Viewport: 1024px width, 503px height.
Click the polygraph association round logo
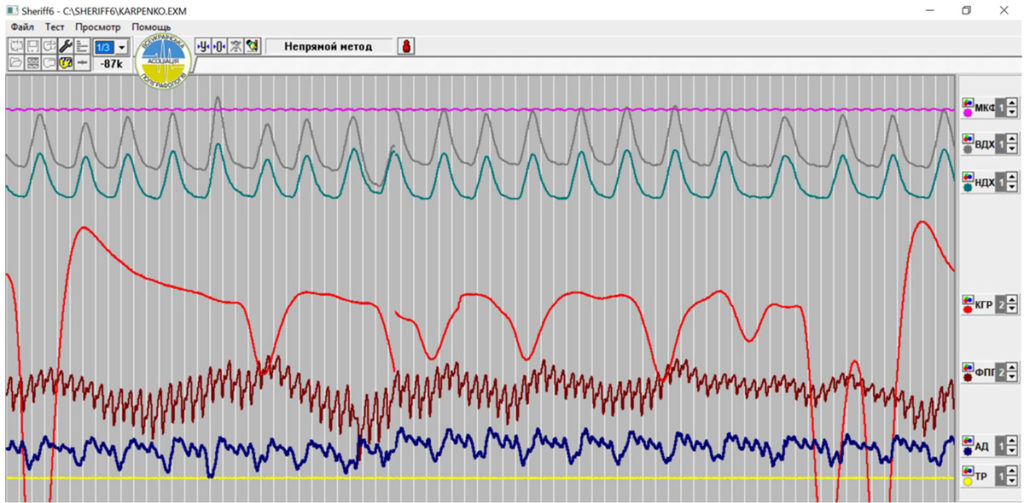coord(166,59)
